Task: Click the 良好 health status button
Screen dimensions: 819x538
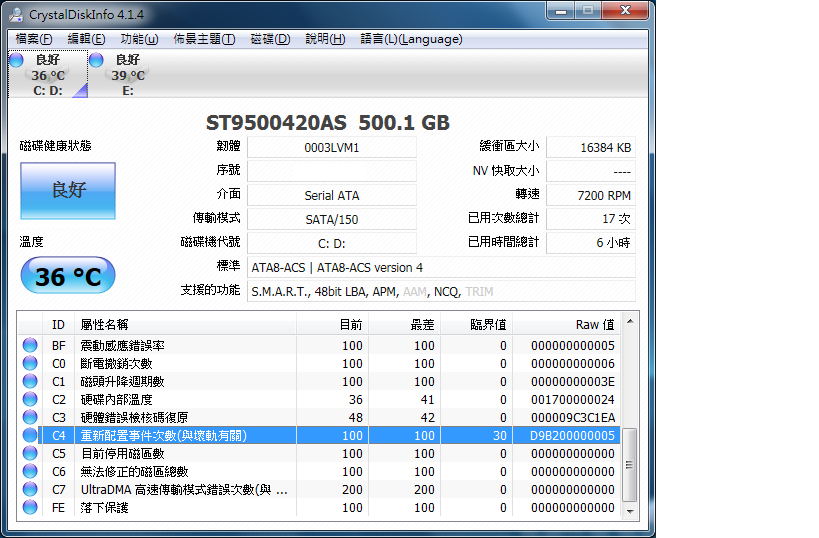Action: 68,191
